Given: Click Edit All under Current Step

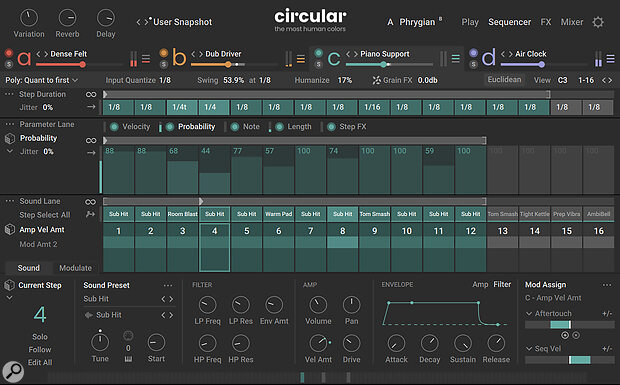Looking at the screenshot, I should [x=40, y=362].
